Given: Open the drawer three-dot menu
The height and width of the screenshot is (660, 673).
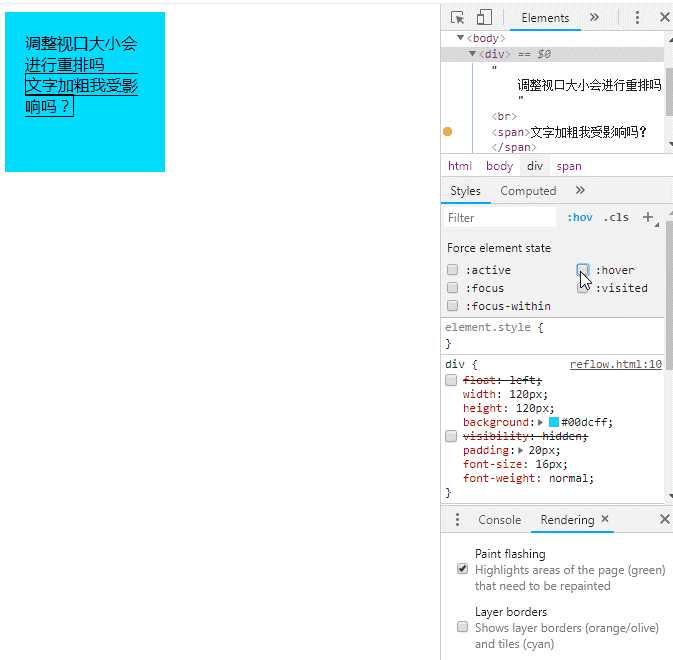Looking at the screenshot, I should tap(458, 520).
